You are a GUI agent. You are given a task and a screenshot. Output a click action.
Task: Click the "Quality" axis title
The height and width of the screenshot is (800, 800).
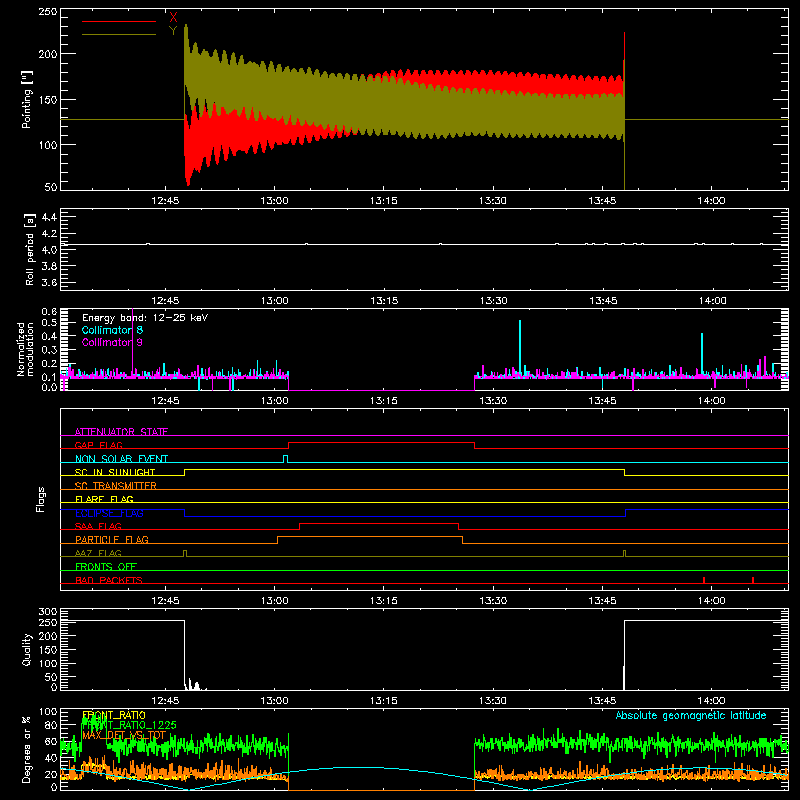27,649
